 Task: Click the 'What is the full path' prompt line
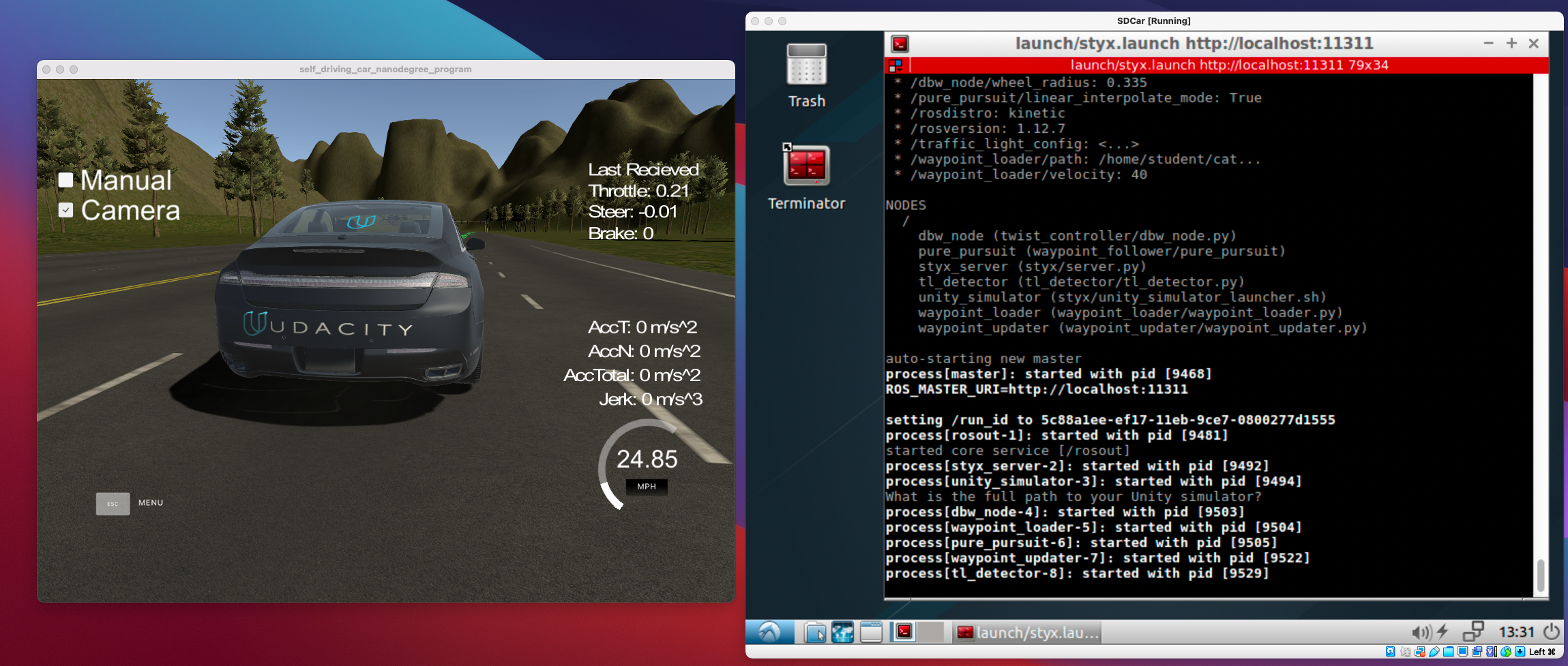[x=1074, y=496]
